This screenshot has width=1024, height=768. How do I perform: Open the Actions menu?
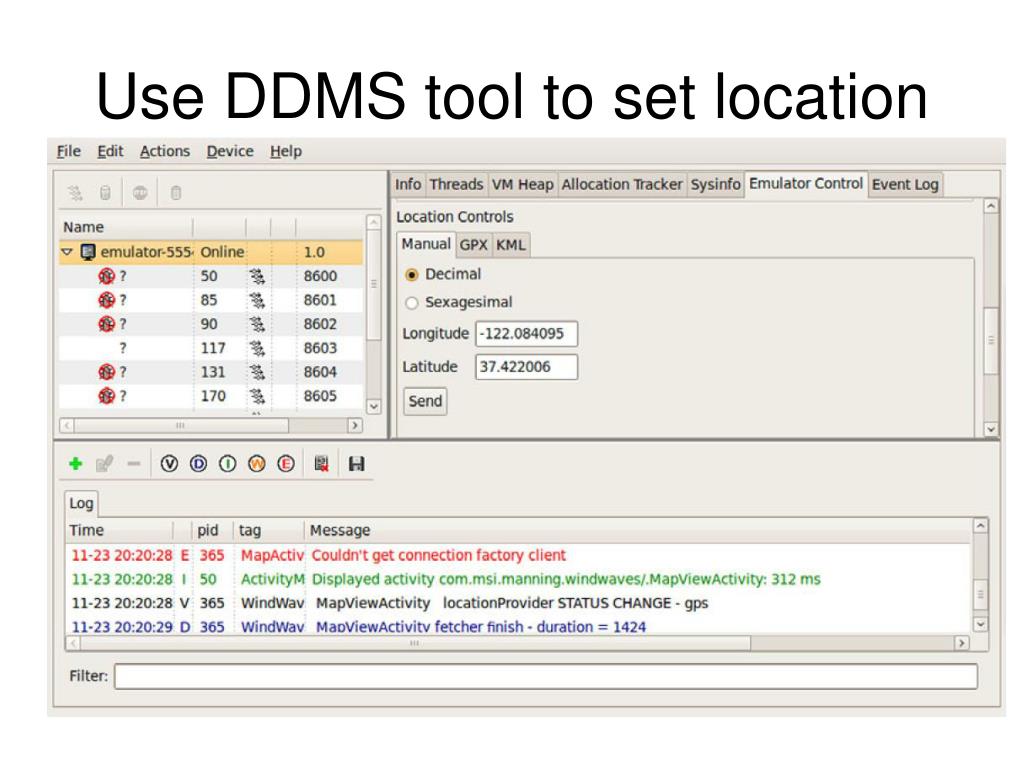point(164,151)
